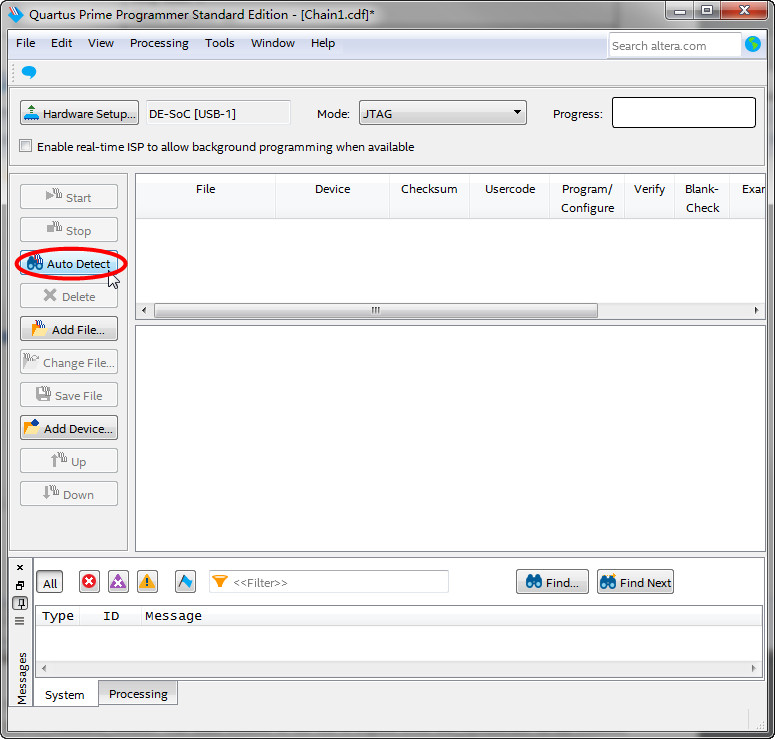This screenshot has width=775, height=739.
Task: Click the blue speech bubble toolbar icon
Action: click(29, 72)
